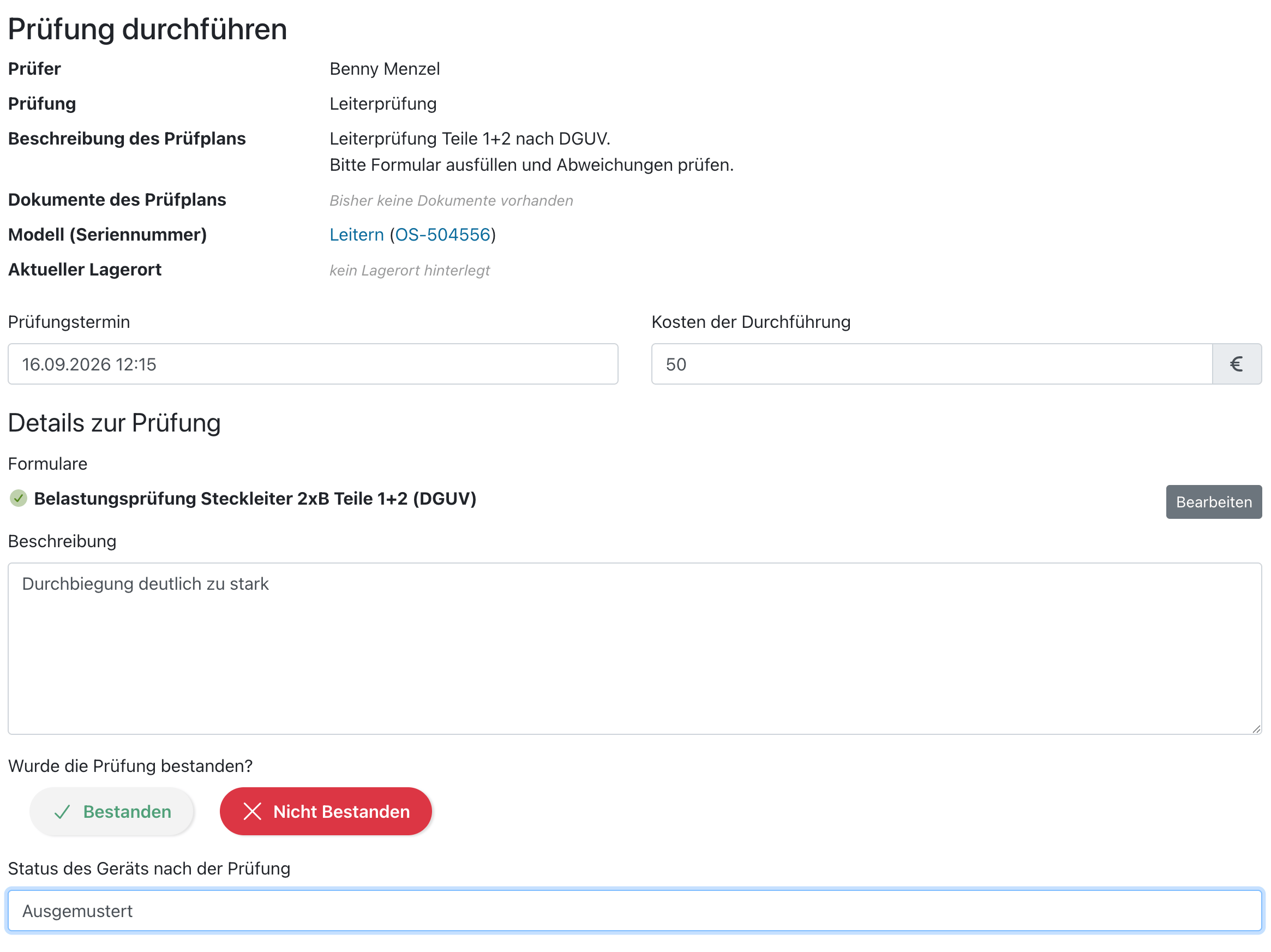Click the Prüfung durchführen heading

pyautogui.click(x=148, y=29)
